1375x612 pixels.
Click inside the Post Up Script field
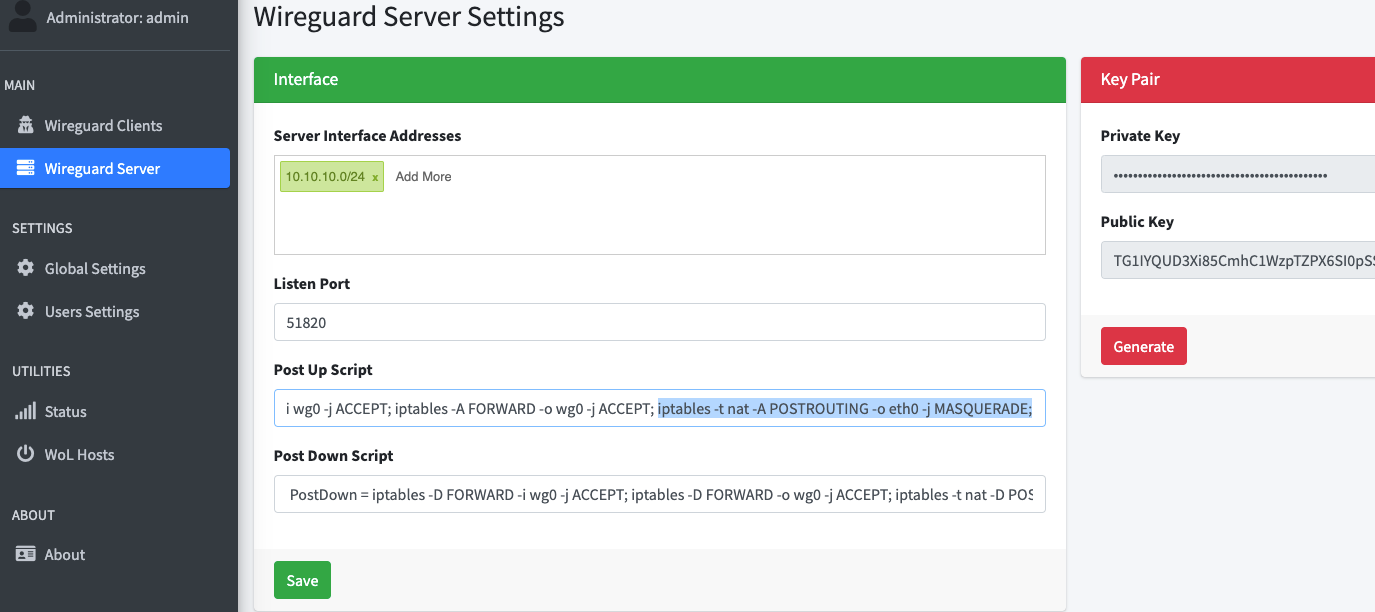[x=659, y=408]
